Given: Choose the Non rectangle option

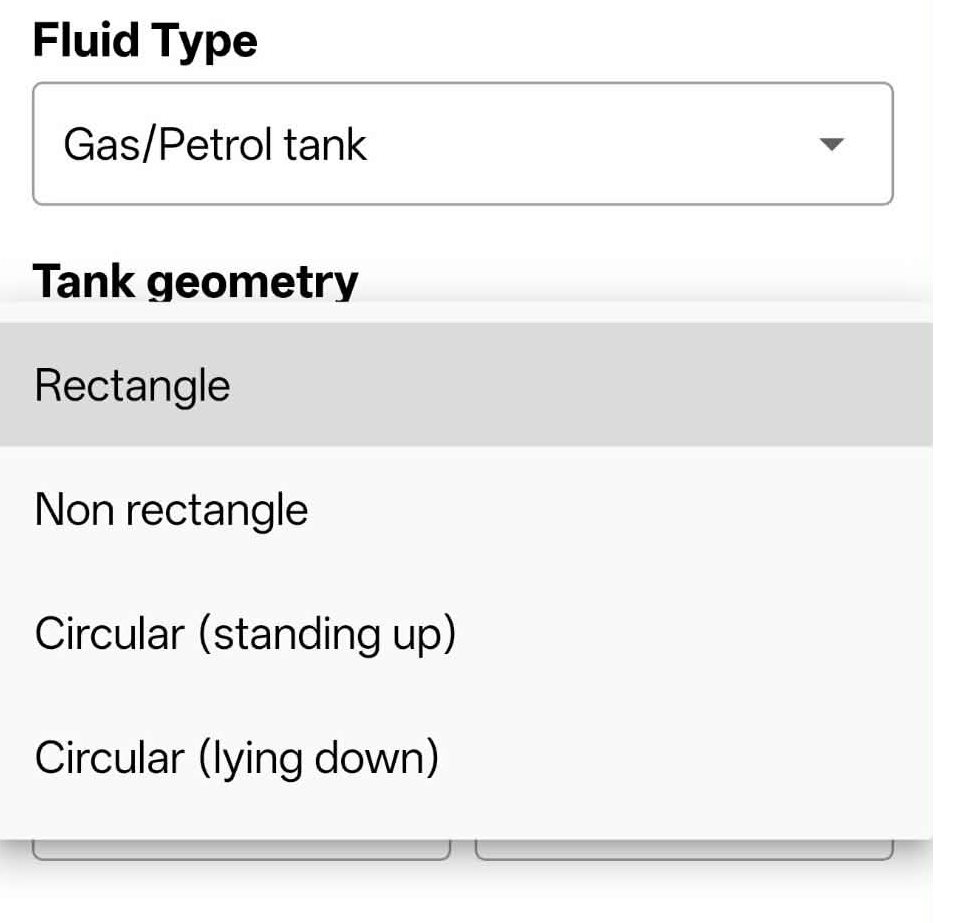Looking at the screenshot, I should pyautogui.click(x=465, y=510).
